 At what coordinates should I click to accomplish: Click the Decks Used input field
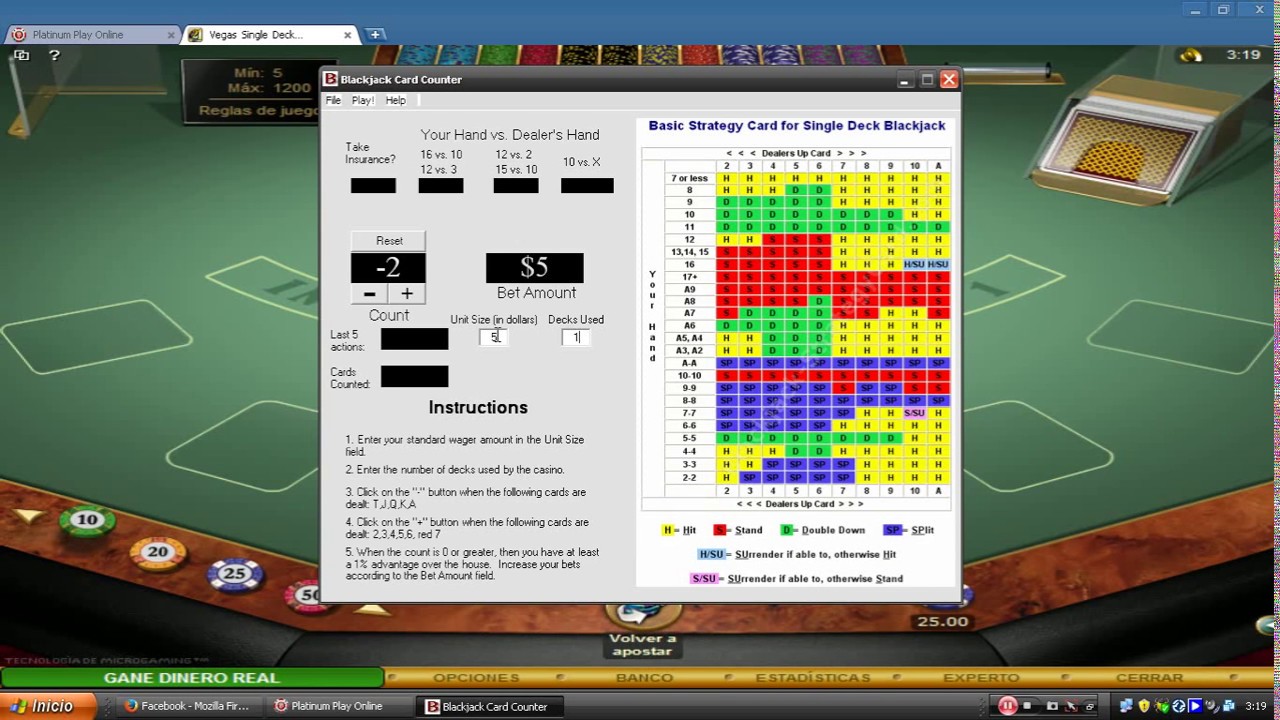[x=576, y=337]
